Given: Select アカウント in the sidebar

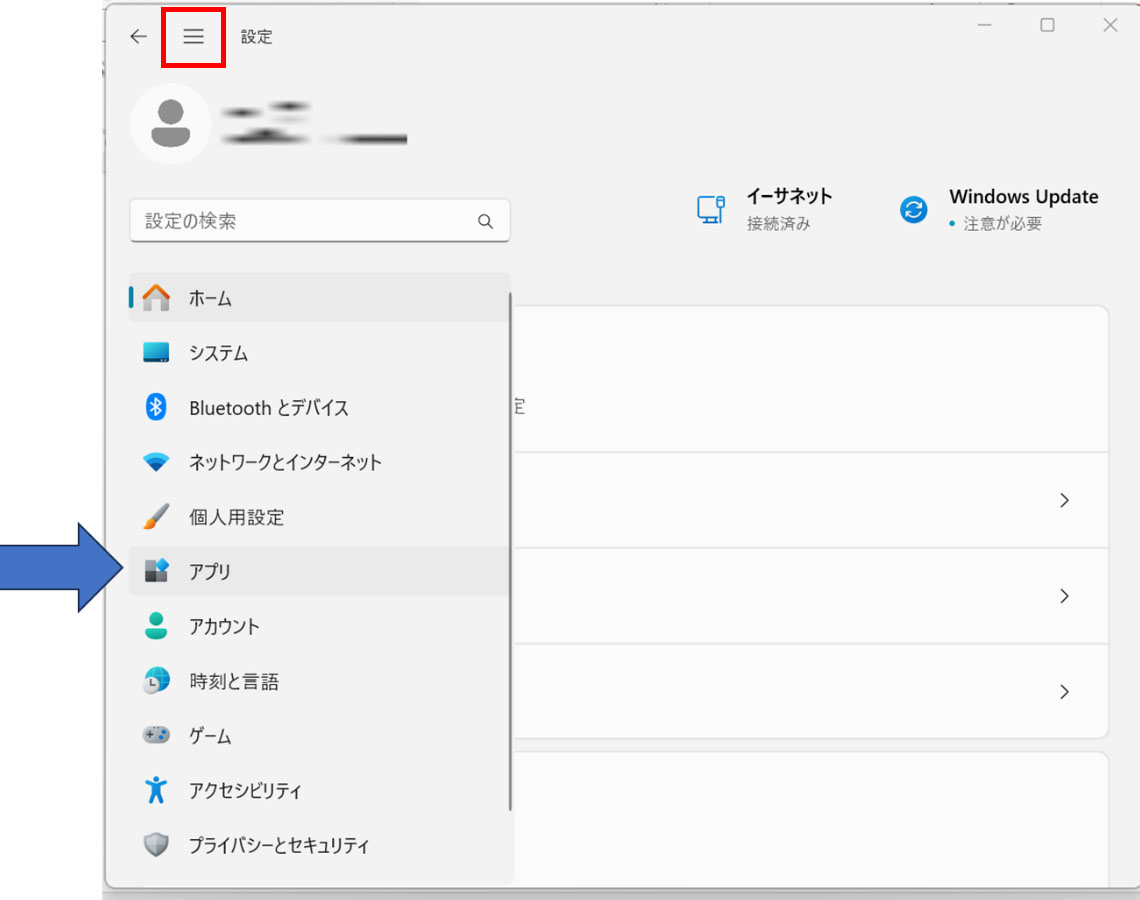Looking at the screenshot, I should coord(224,627).
